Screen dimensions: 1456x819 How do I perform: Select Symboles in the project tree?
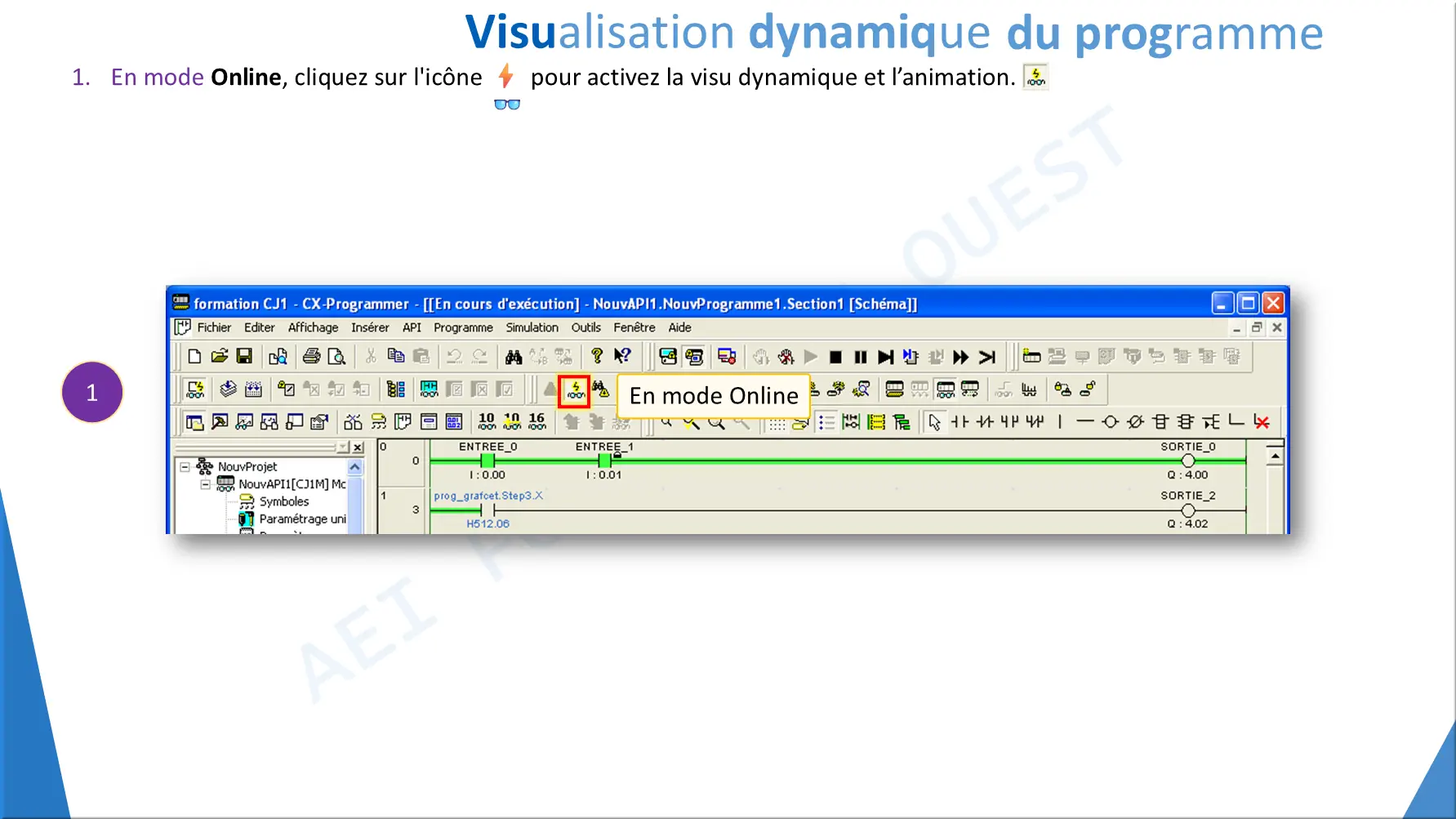(283, 501)
